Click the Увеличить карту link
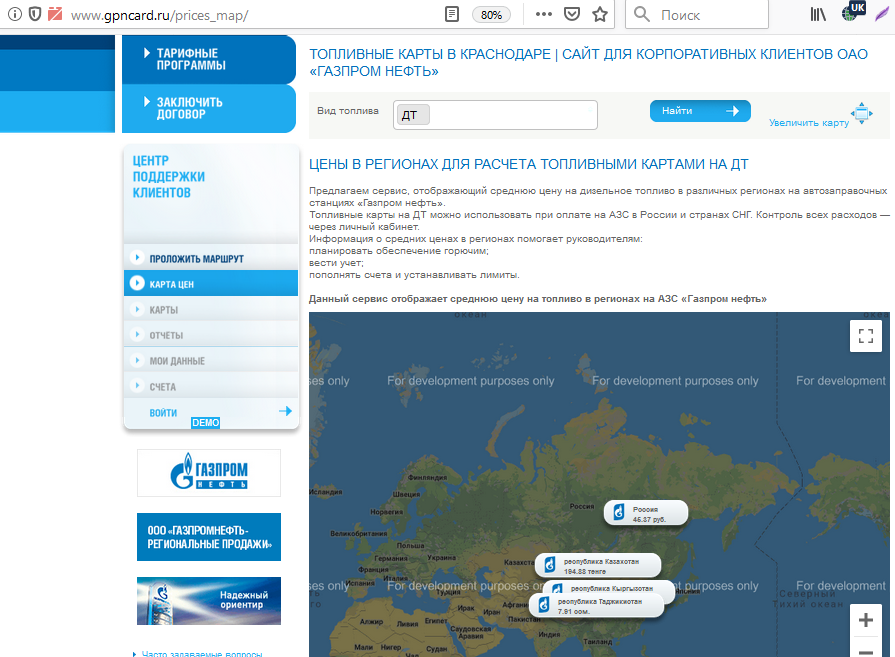 pos(808,123)
